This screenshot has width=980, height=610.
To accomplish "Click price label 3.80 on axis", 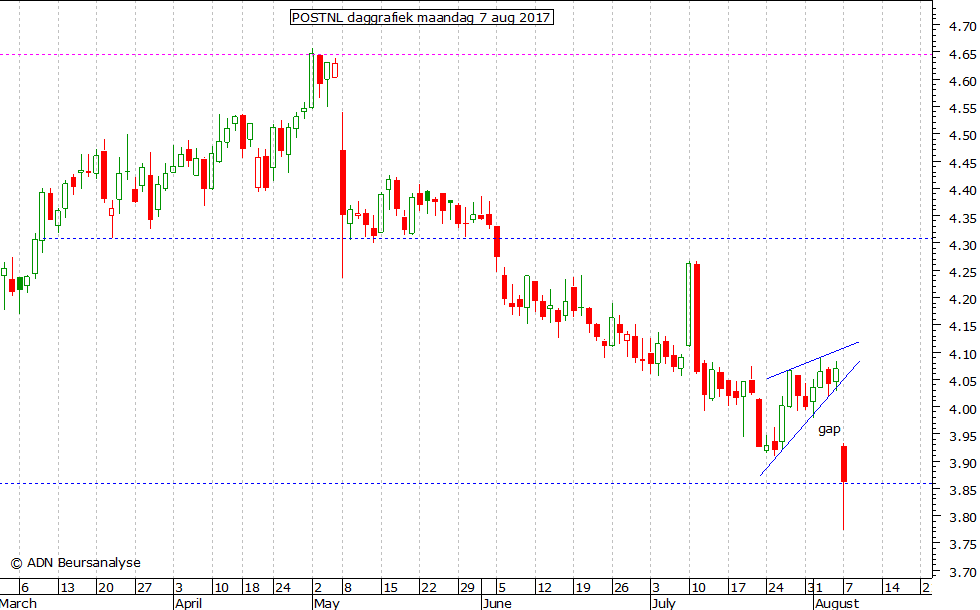I will tap(962, 518).
